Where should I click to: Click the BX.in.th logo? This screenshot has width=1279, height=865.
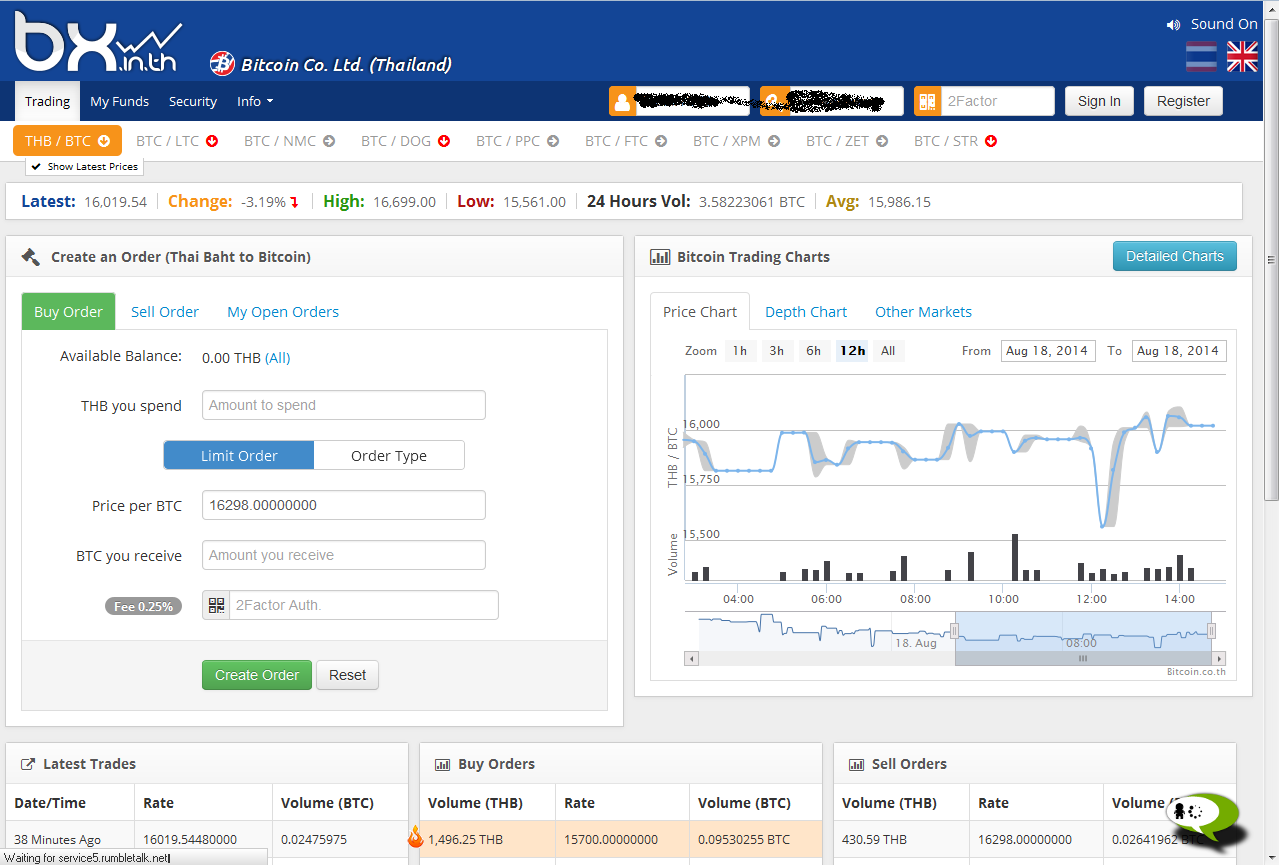97,44
